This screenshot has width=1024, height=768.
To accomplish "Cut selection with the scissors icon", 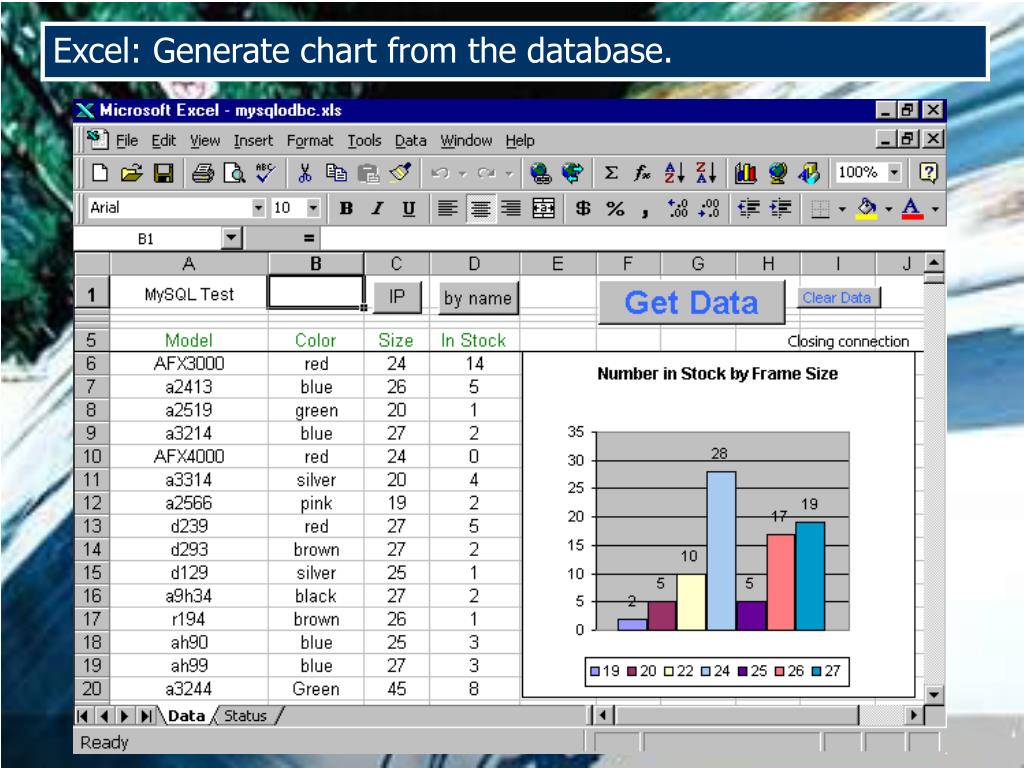I will click(x=304, y=173).
